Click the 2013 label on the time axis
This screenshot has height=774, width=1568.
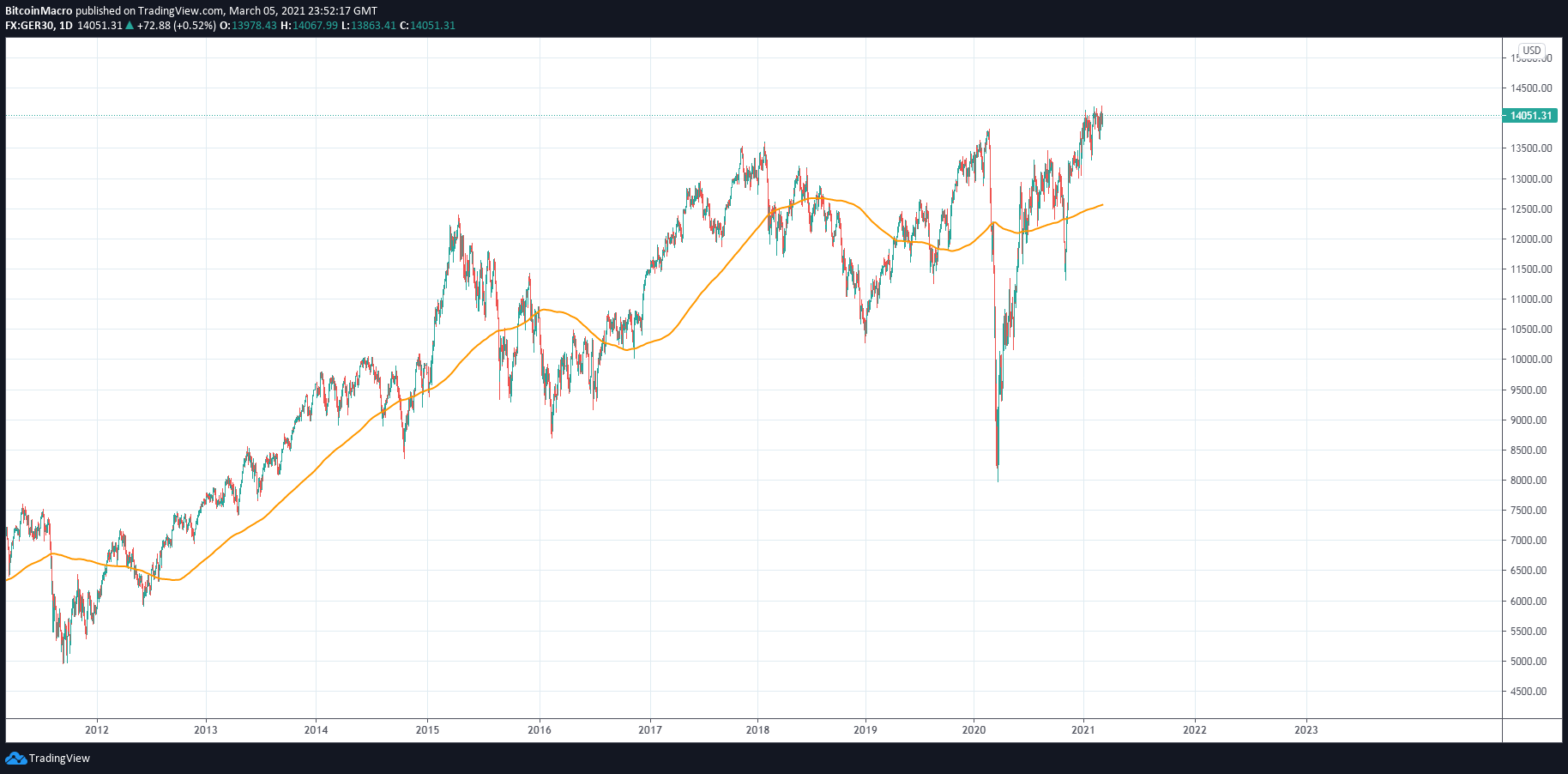tap(206, 730)
